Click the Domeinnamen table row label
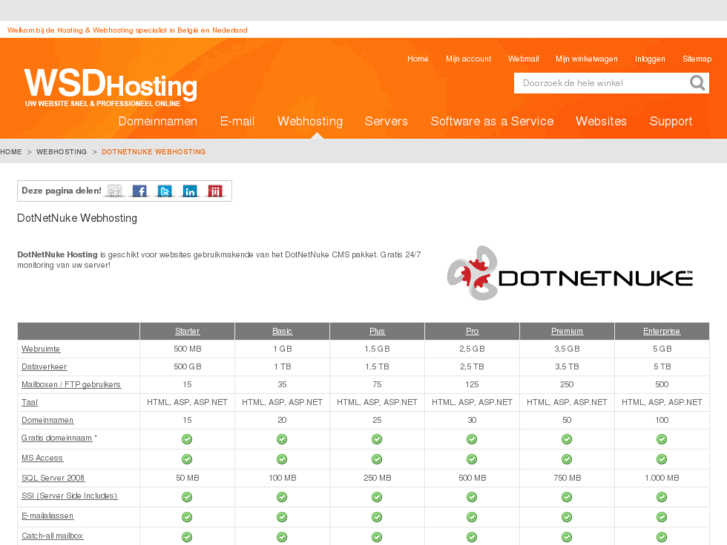 pyautogui.click(x=47, y=420)
